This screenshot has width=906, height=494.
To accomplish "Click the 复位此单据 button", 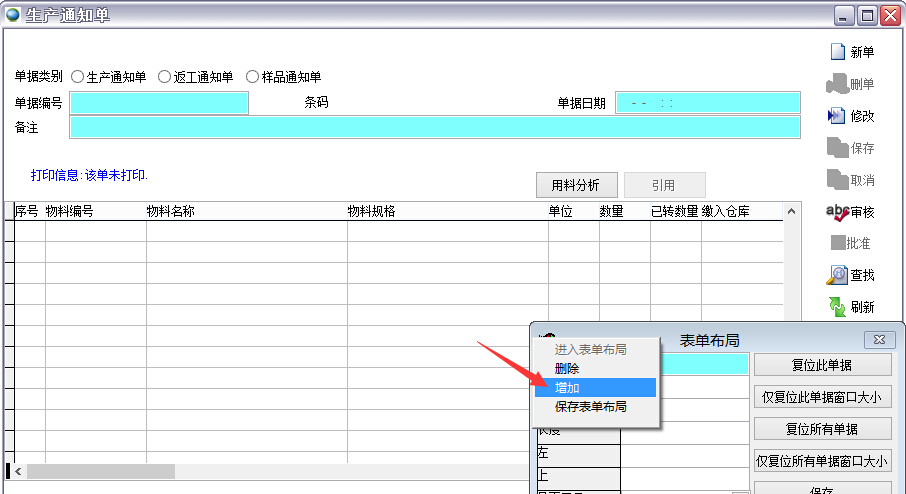I will 821,364.
